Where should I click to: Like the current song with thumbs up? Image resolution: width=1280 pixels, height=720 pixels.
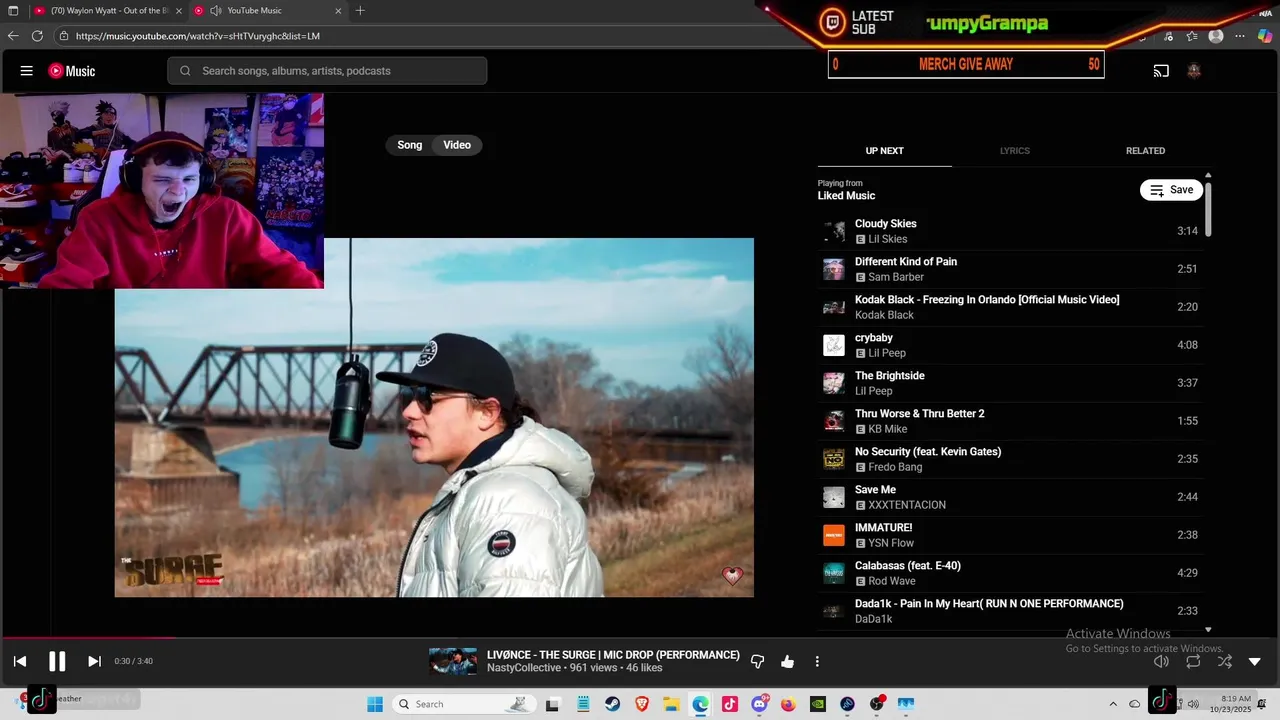coord(787,661)
